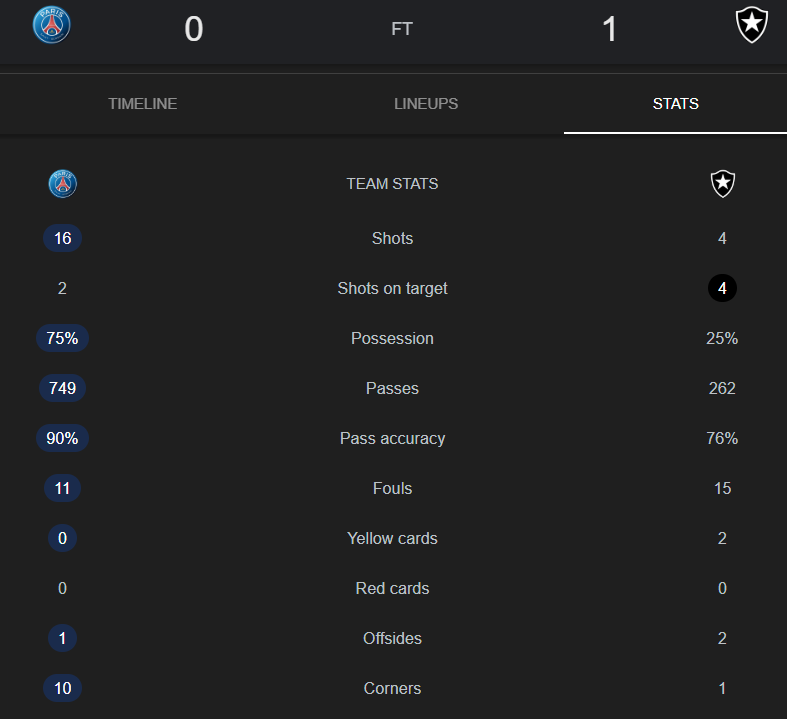The height and width of the screenshot is (719, 787).
Task: Click the 90% pass accuracy badge
Action: coord(63,438)
